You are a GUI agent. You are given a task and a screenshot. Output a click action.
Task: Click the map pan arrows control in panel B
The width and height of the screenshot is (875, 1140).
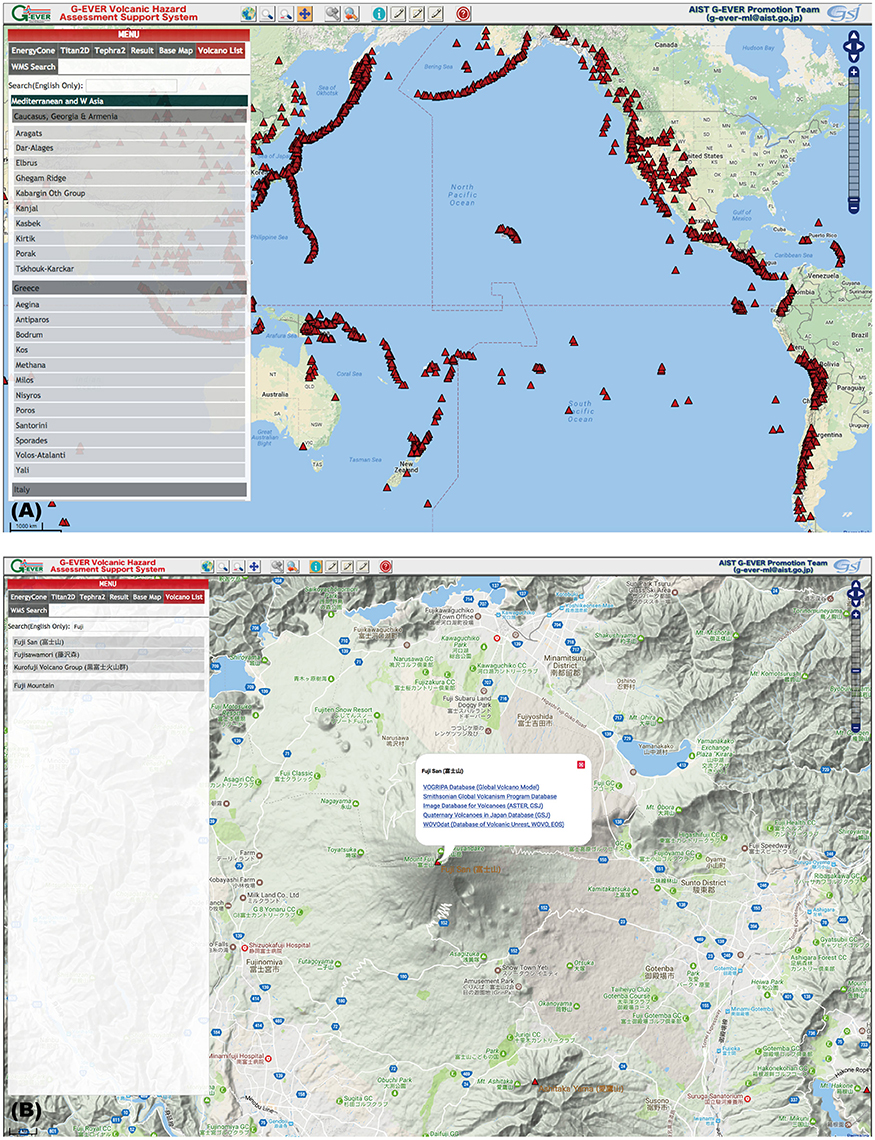click(x=855, y=594)
